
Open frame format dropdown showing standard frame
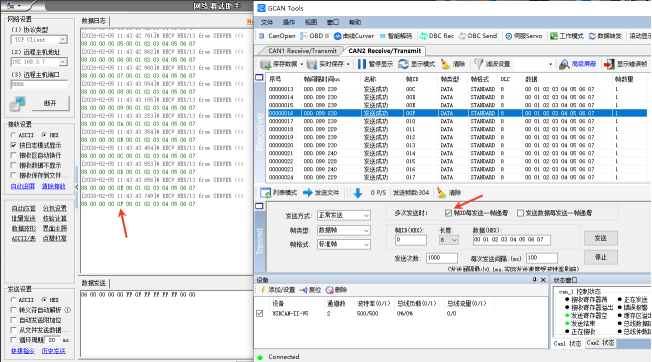click(344, 244)
